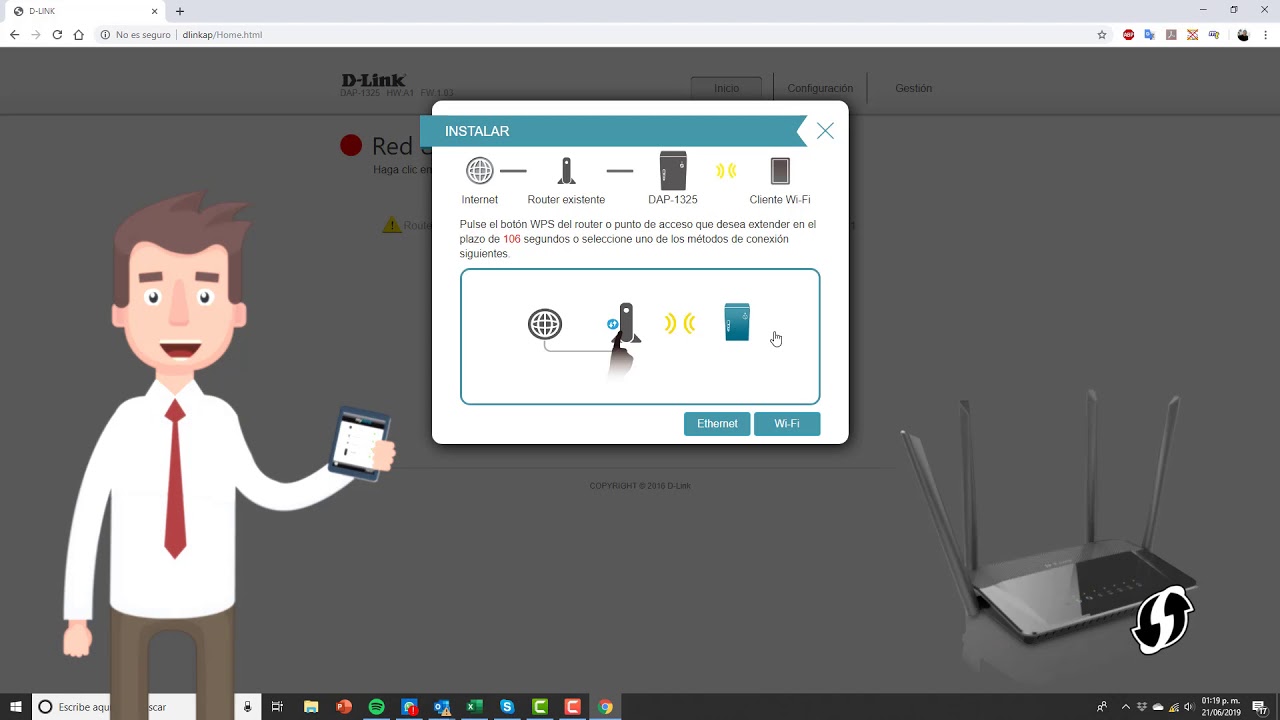Open the Google Translate extension
1280x720 pixels.
click(1150, 34)
